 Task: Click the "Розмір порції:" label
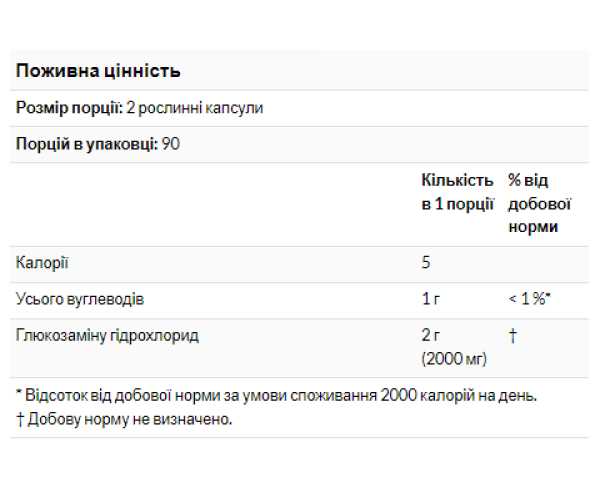(67, 108)
